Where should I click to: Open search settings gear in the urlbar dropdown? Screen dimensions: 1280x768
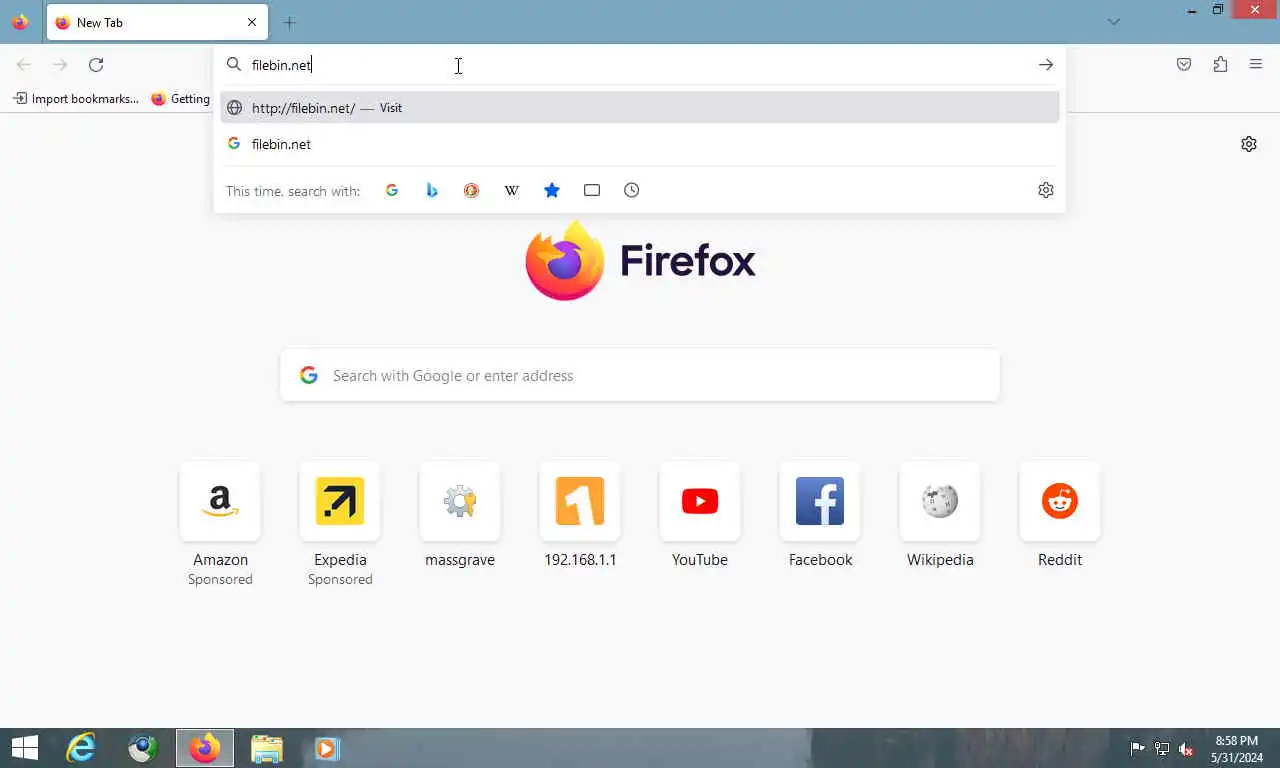(x=1046, y=190)
